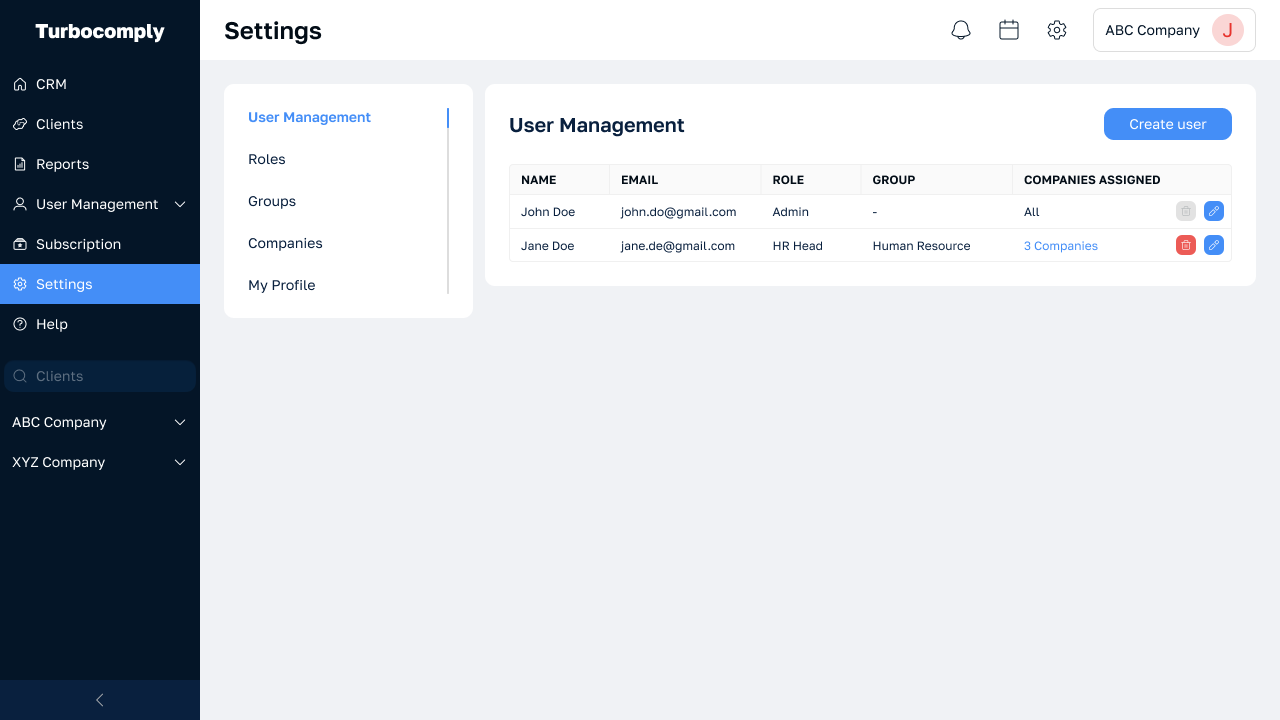Click the search magnifier icon
Image resolution: width=1280 pixels, height=720 pixels.
(20, 376)
